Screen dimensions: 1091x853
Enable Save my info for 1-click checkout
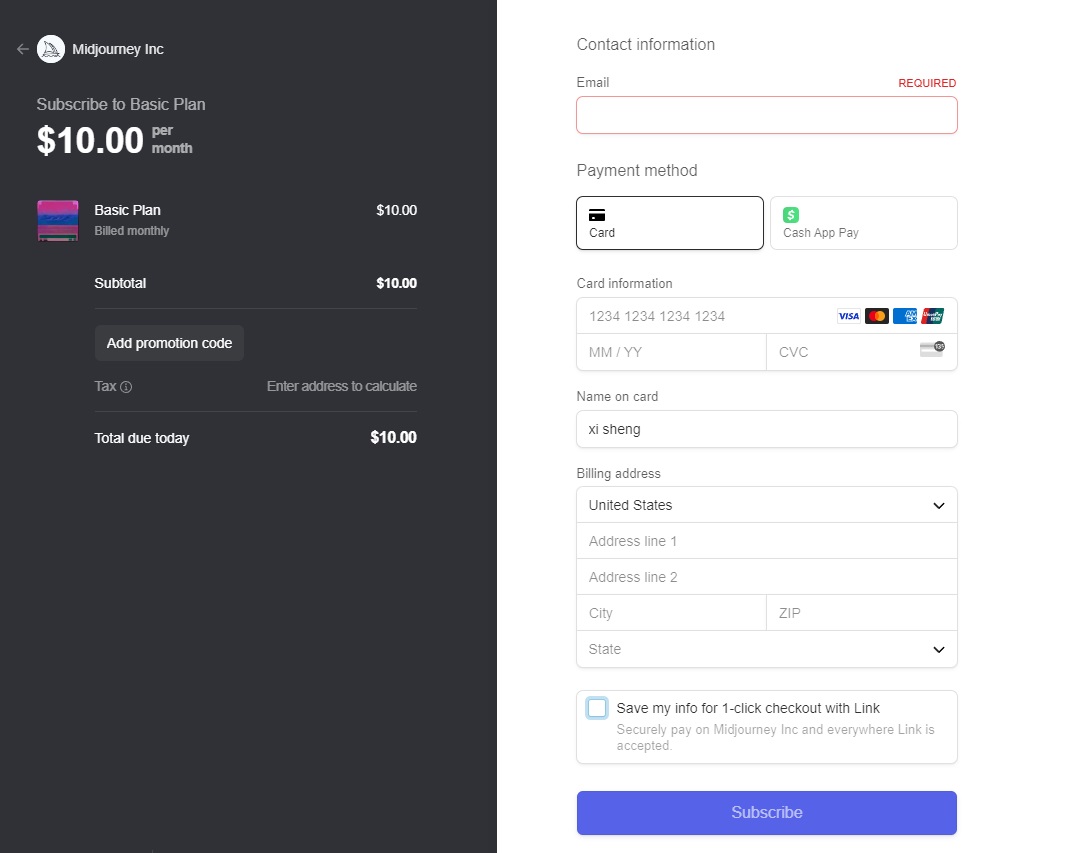[x=597, y=708]
